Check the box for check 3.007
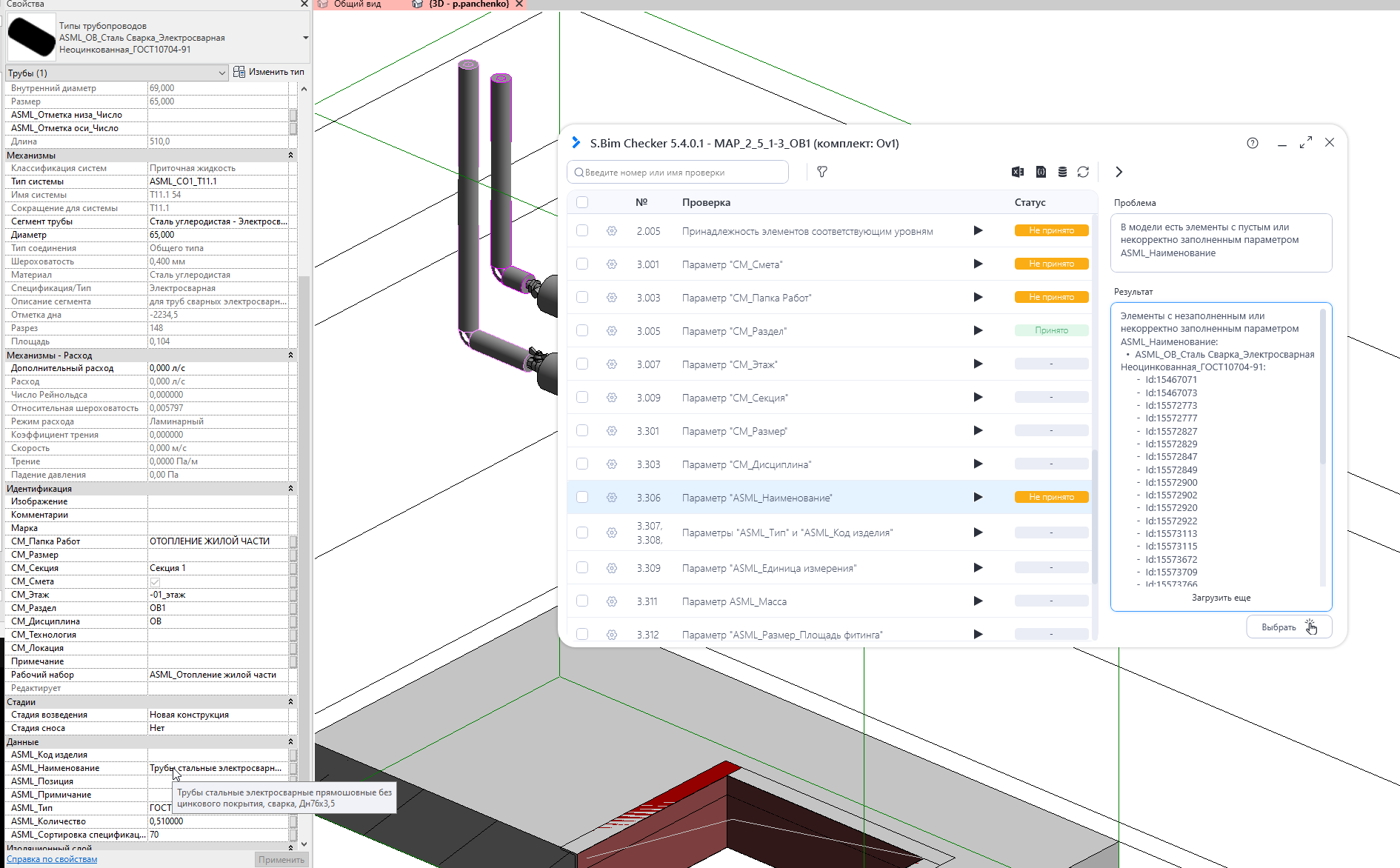 [582, 364]
